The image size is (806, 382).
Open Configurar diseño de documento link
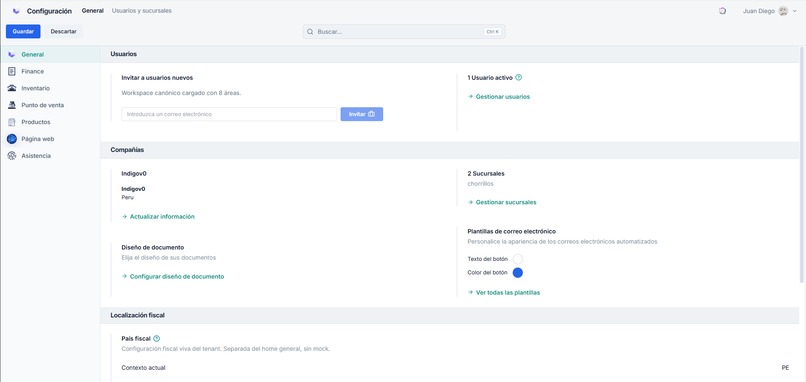(x=177, y=277)
